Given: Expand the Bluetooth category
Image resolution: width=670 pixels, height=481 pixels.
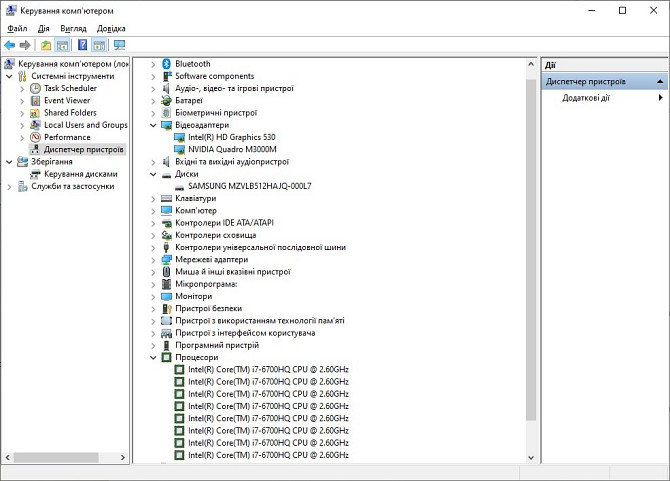Looking at the screenshot, I should [153, 64].
